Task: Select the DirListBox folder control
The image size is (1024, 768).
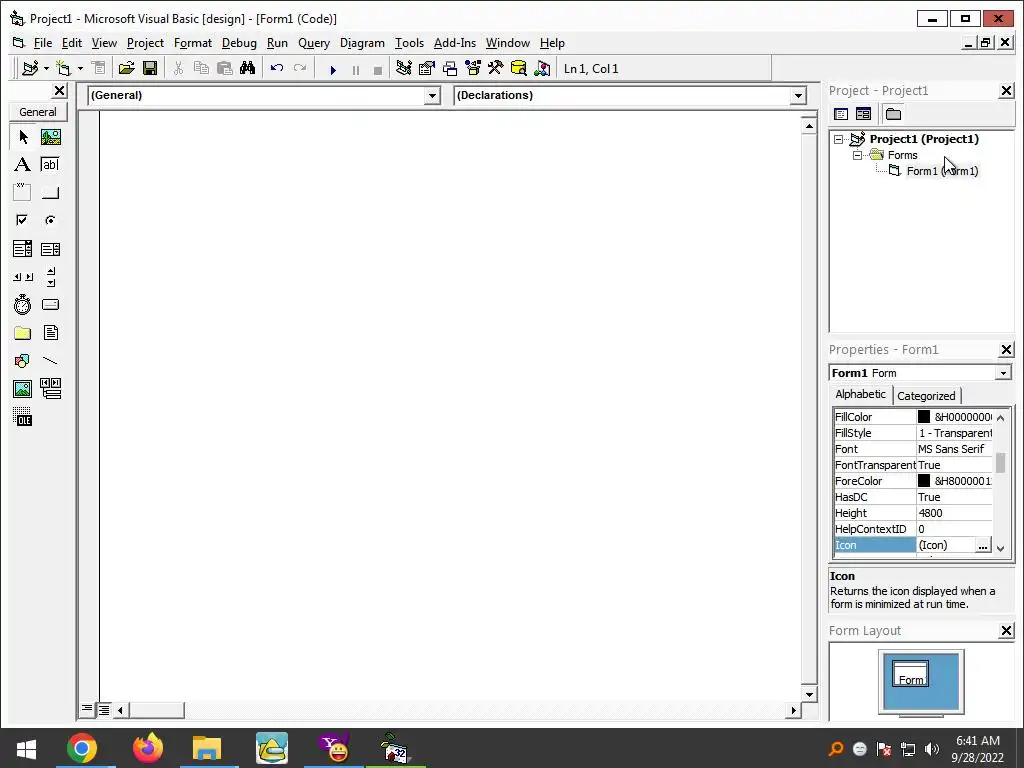Action: [x=22, y=333]
